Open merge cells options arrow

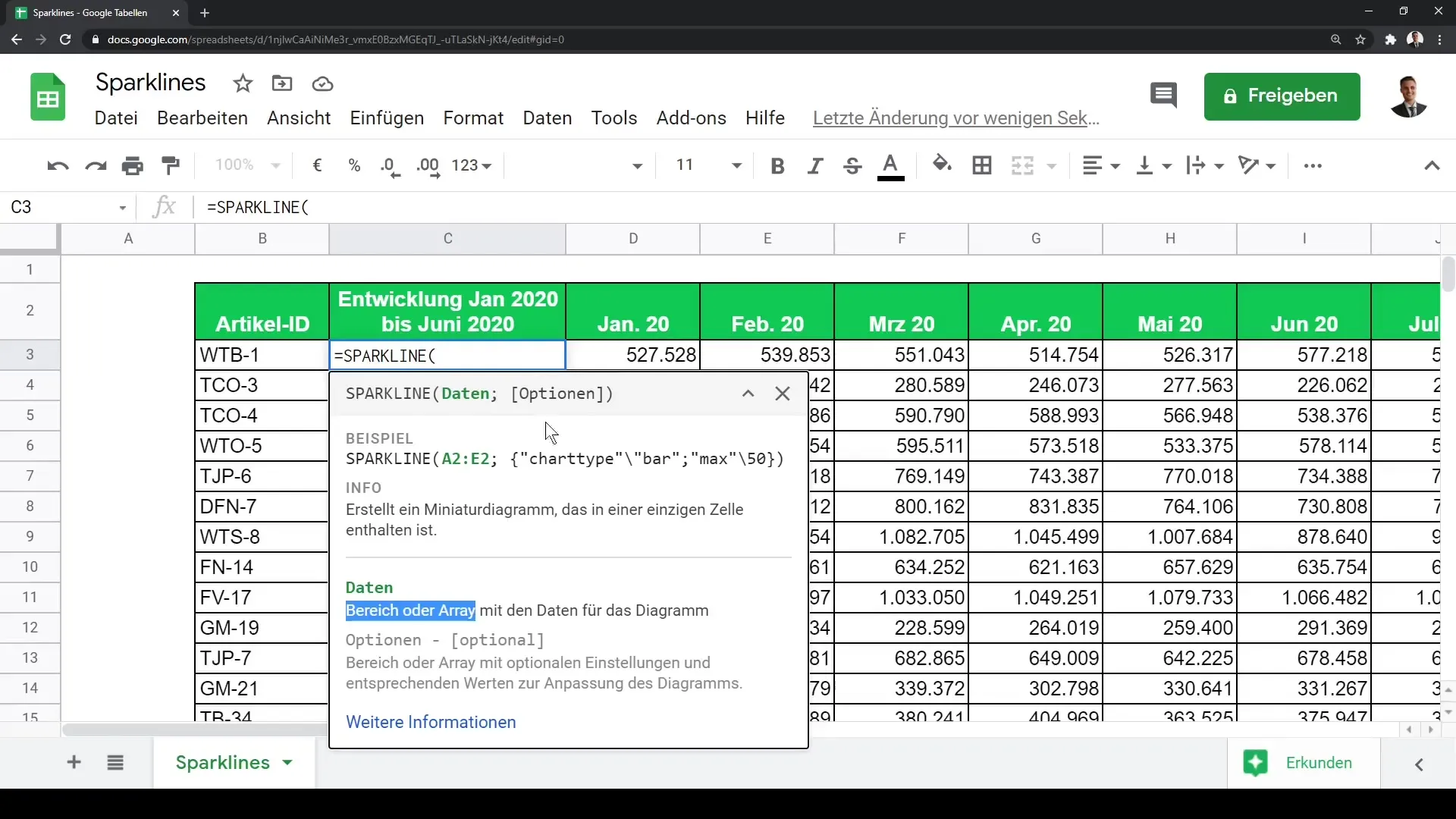pos(1052,166)
